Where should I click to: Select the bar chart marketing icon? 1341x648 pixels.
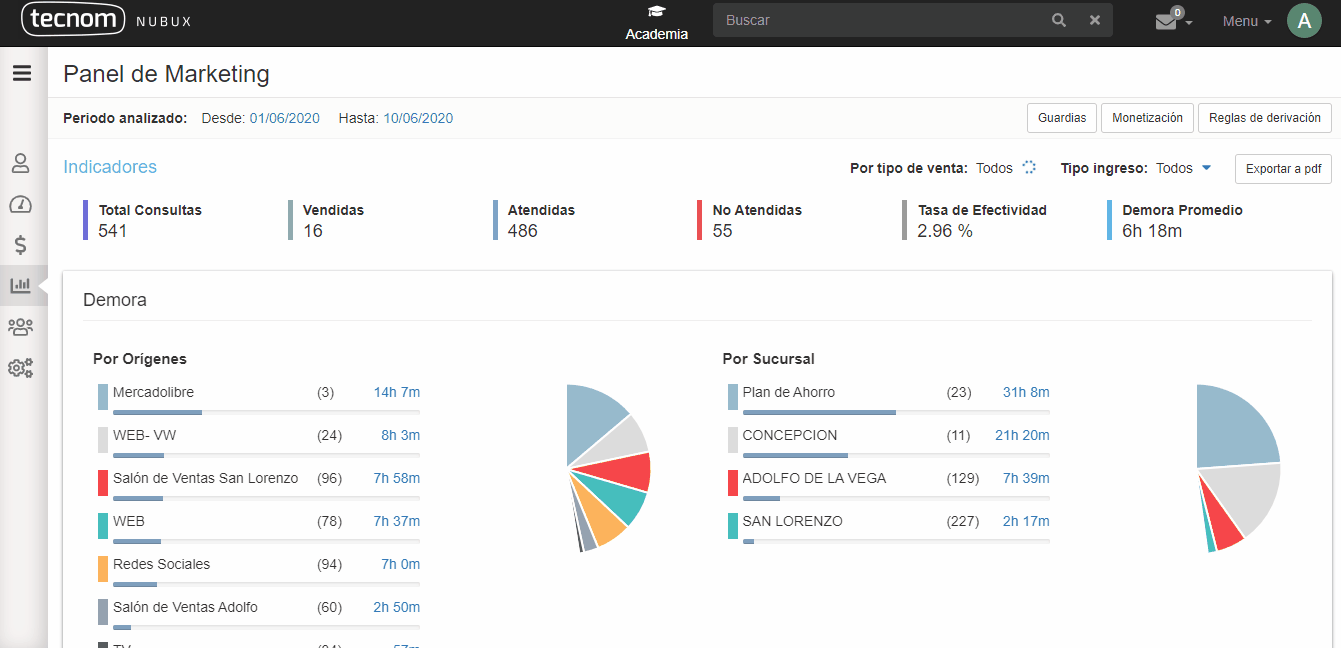tap(20, 285)
